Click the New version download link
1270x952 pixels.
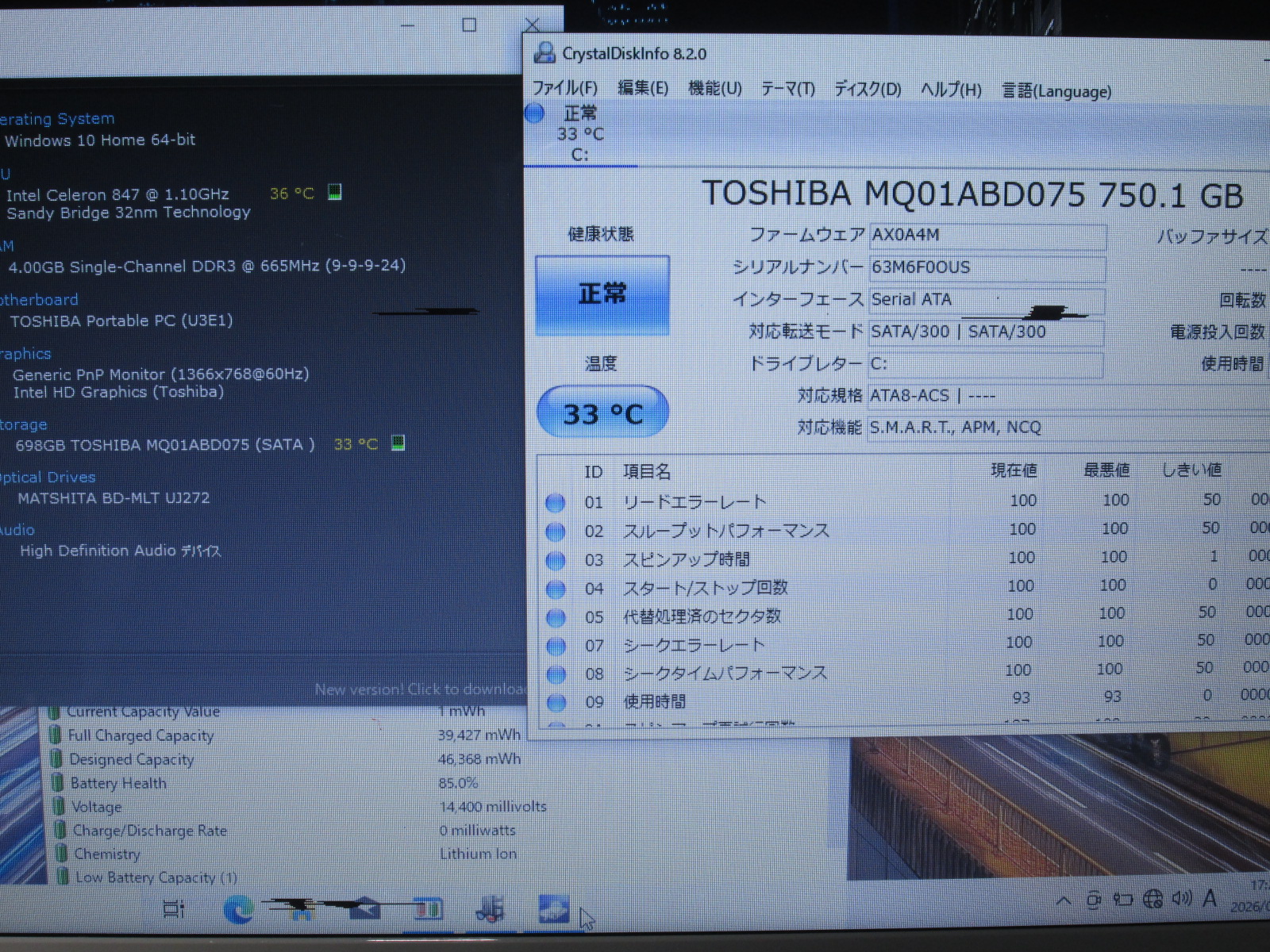pos(419,689)
